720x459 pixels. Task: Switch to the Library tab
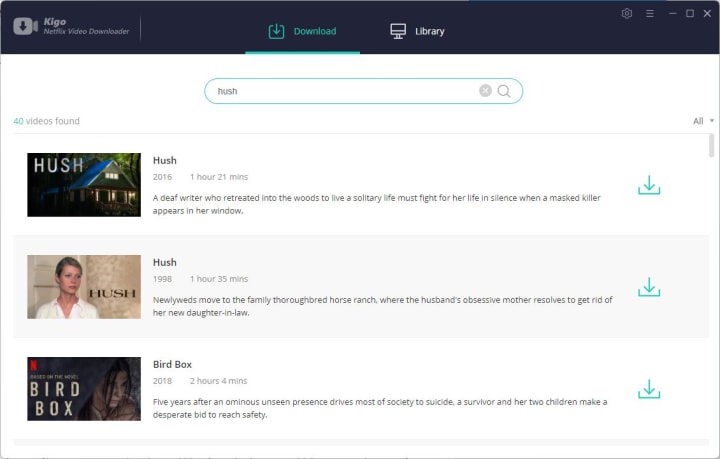click(417, 31)
